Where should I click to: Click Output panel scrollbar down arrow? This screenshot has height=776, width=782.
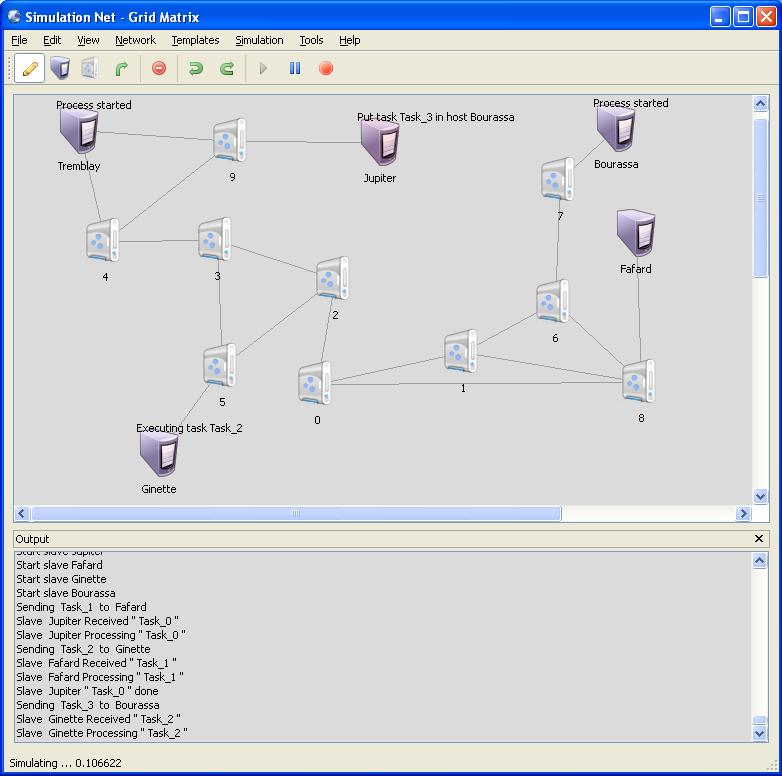pos(760,734)
